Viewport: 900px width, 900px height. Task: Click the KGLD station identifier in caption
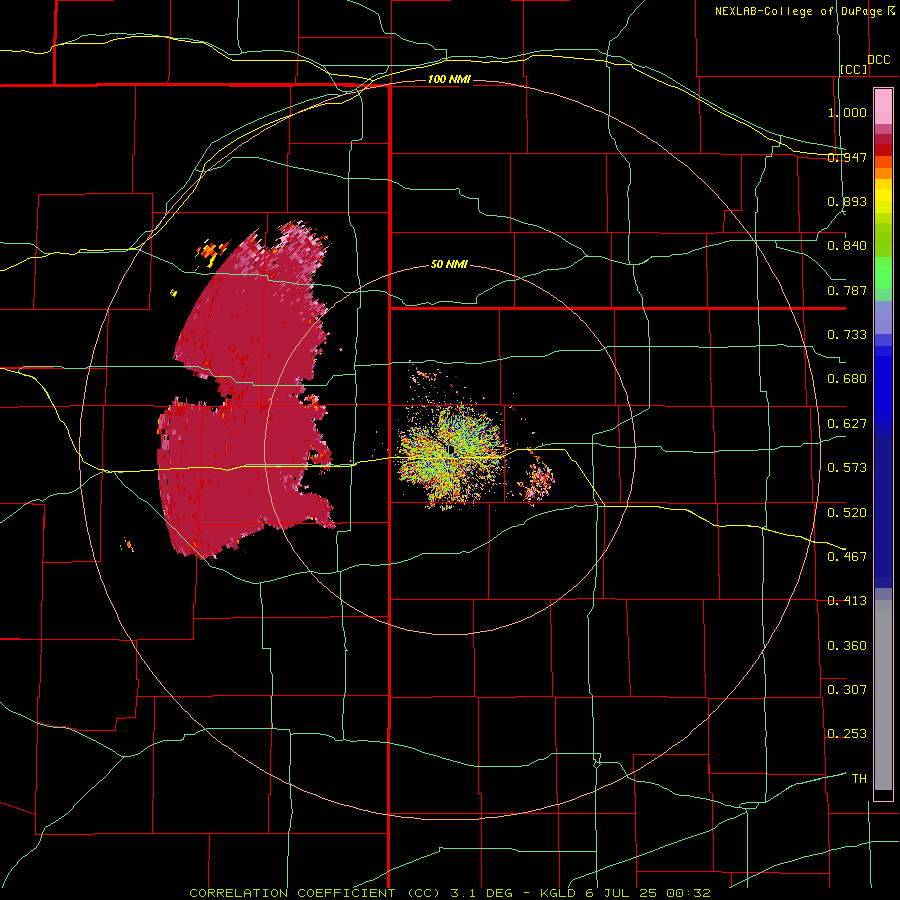pos(560,893)
